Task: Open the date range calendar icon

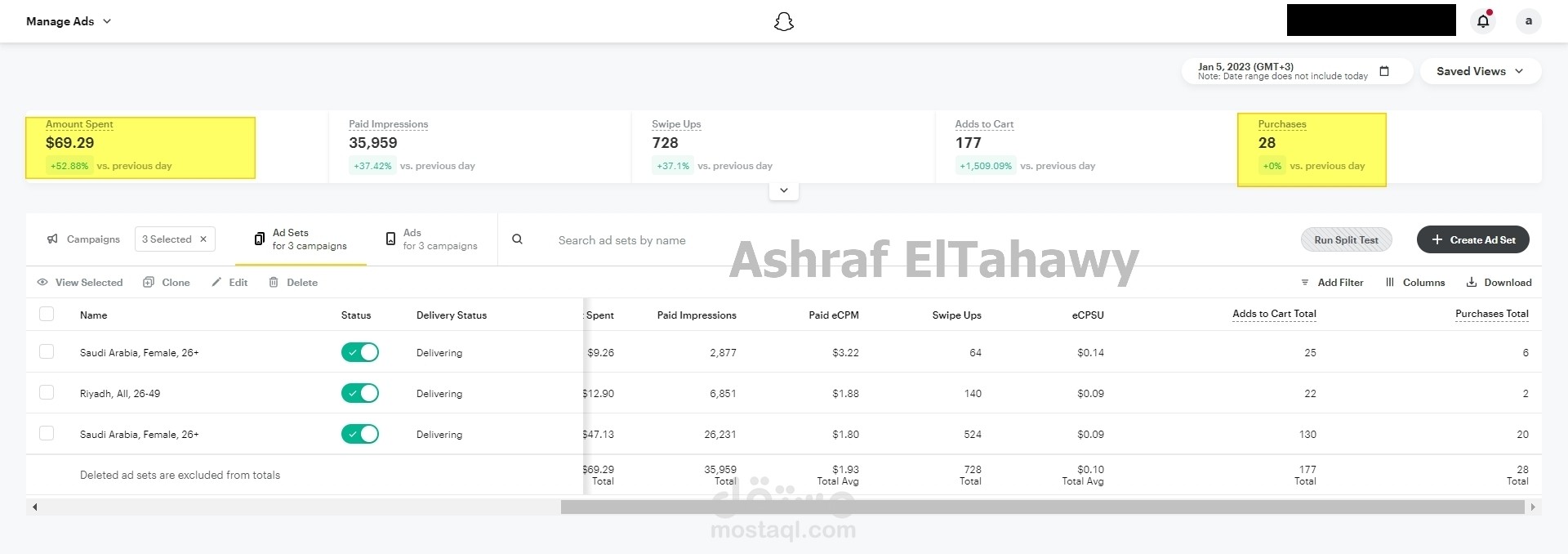Action: 1384,71
